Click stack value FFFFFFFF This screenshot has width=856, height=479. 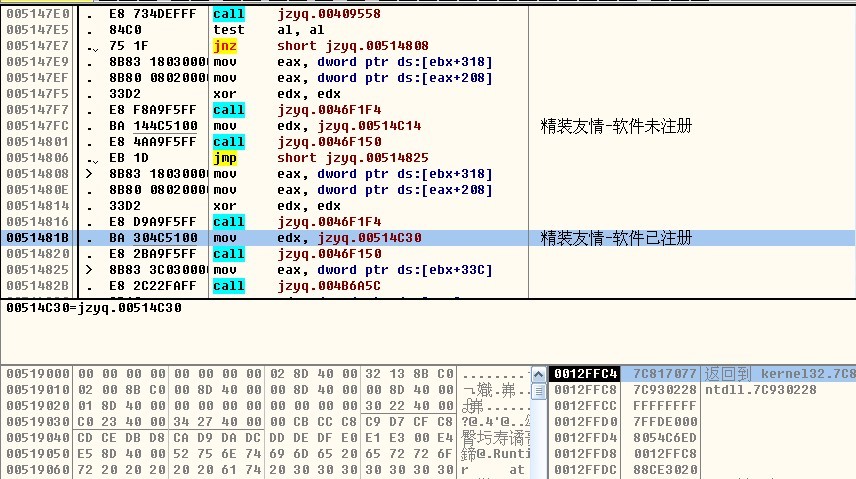point(665,406)
